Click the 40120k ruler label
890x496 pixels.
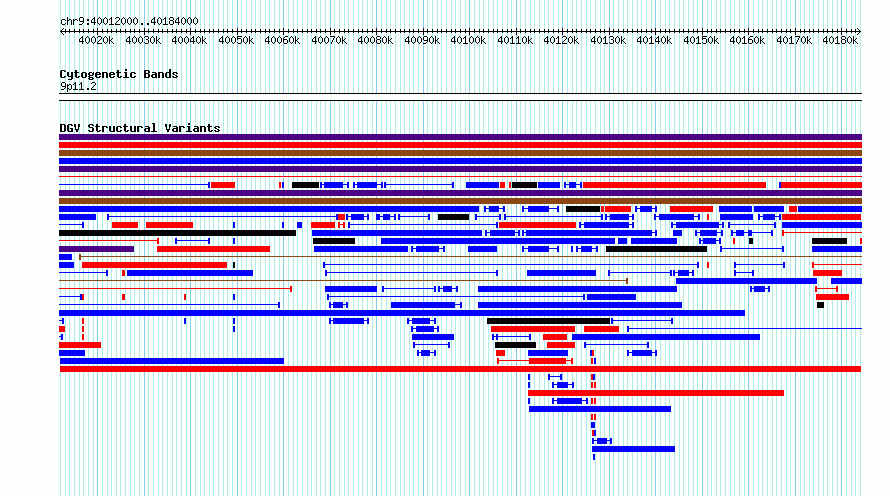pyautogui.click(x=561, y=40)
